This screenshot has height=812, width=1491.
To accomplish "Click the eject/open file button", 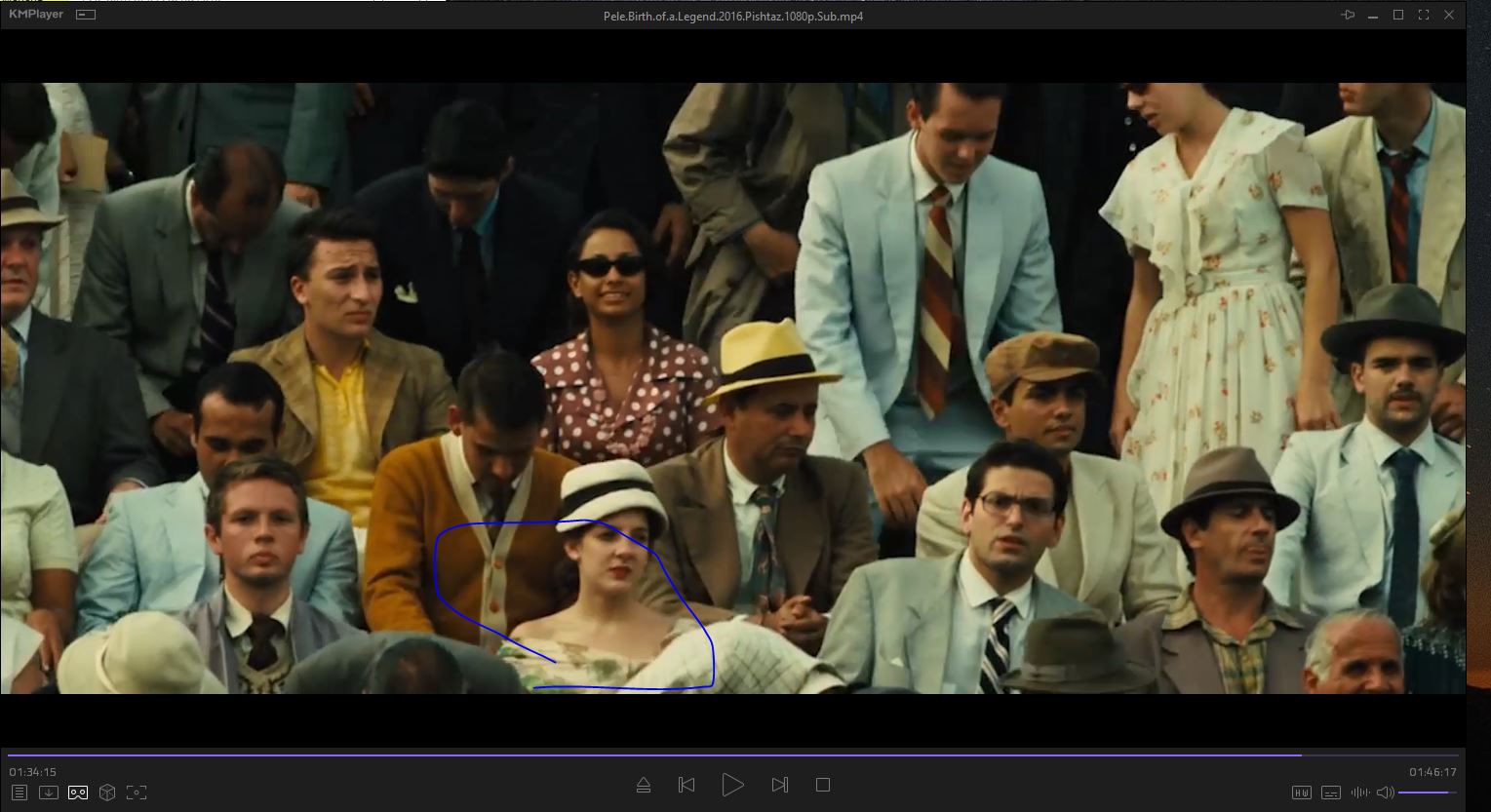I will point(644,785).
